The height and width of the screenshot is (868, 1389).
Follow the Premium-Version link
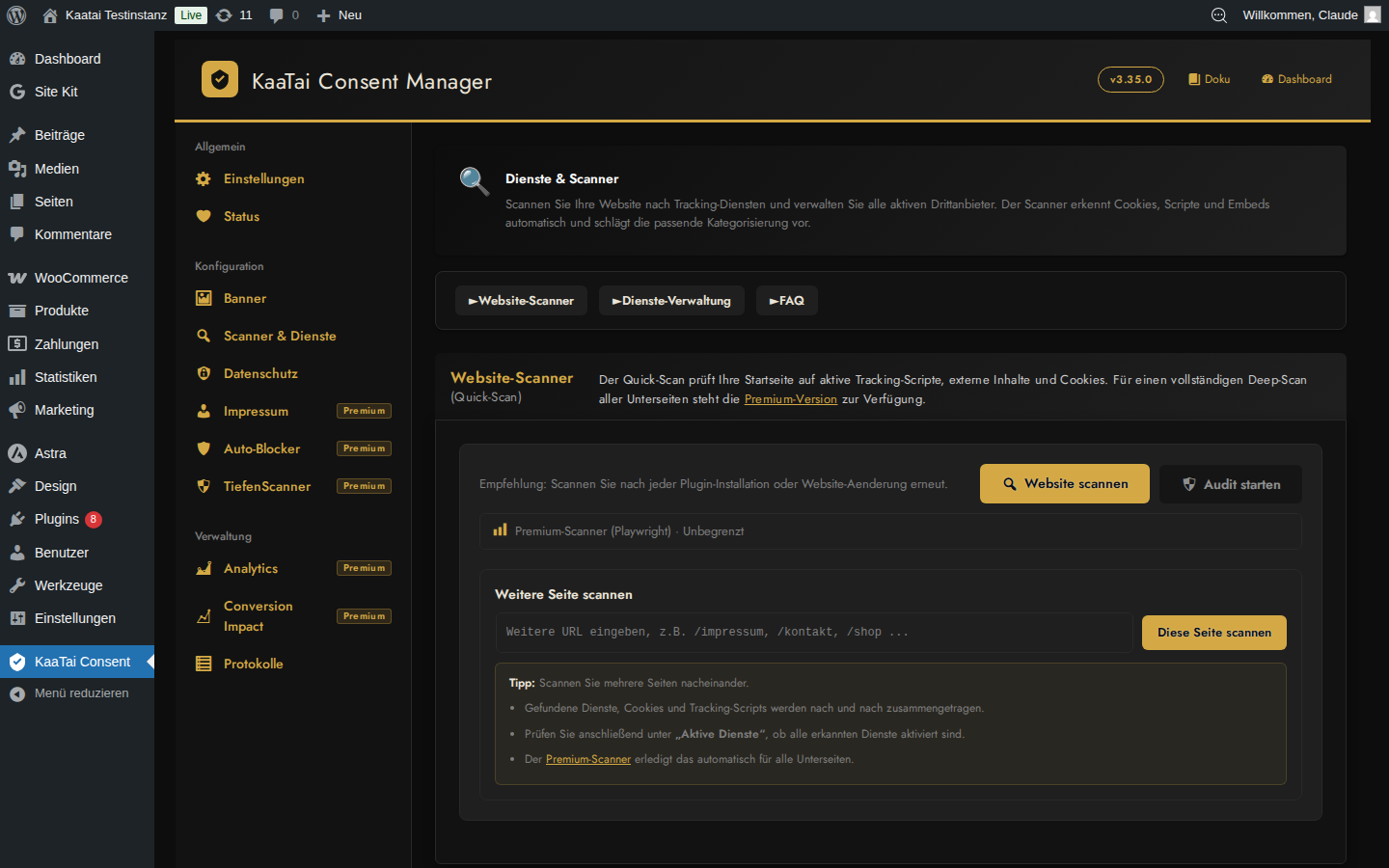pyautogui.click(x=791, y=399)
